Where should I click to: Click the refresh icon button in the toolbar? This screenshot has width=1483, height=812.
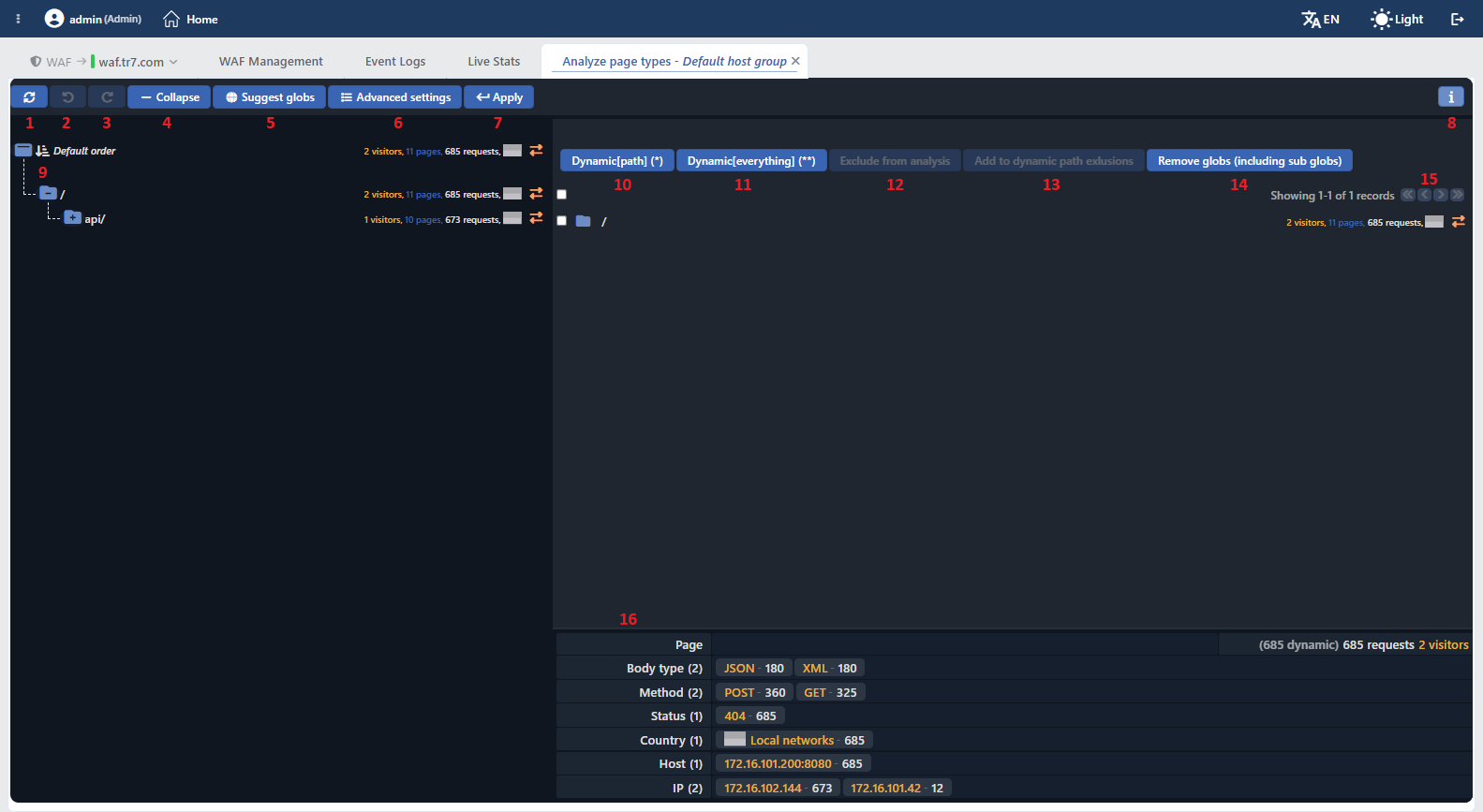[29, 97]
